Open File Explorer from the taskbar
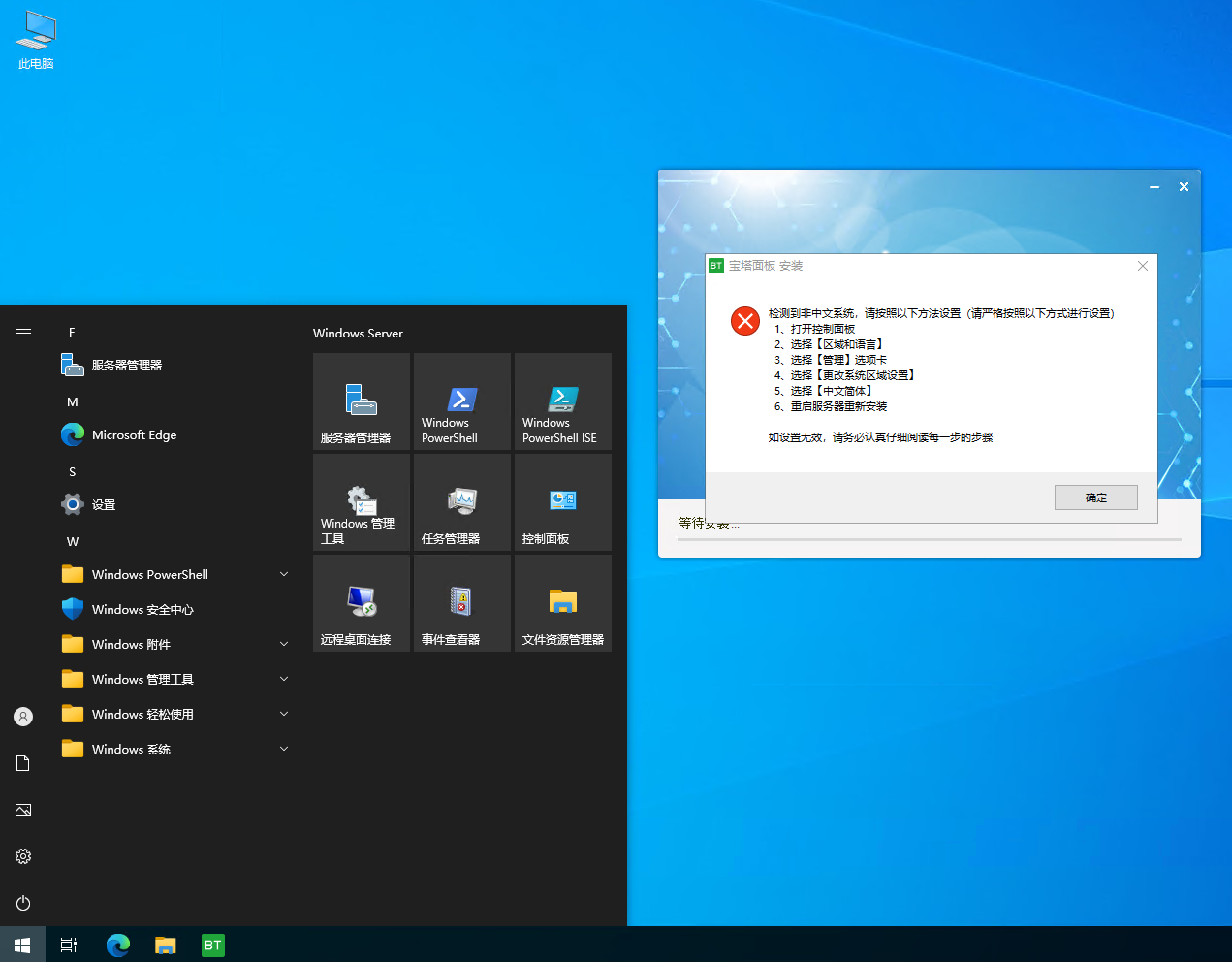The width and height of the screenshot is (1232, 962). coord(166,945)
